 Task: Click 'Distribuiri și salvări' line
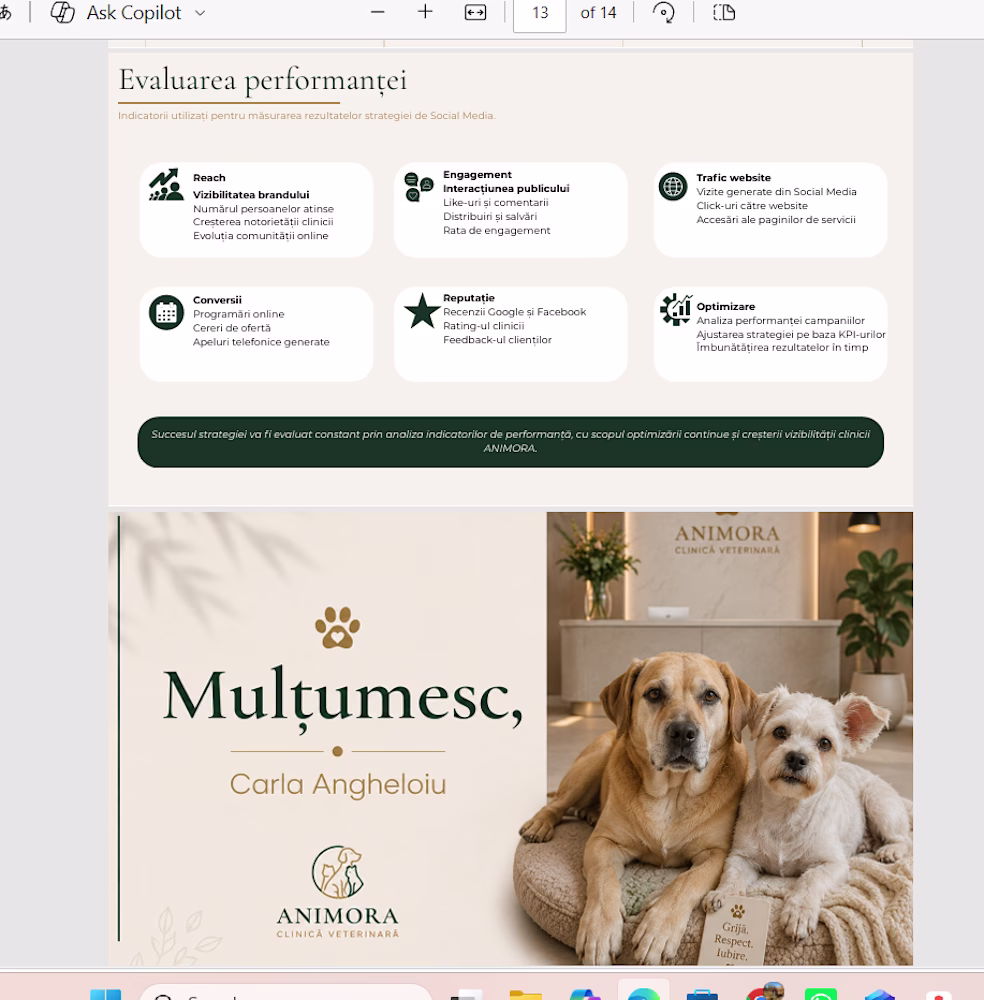click(490, 217)
